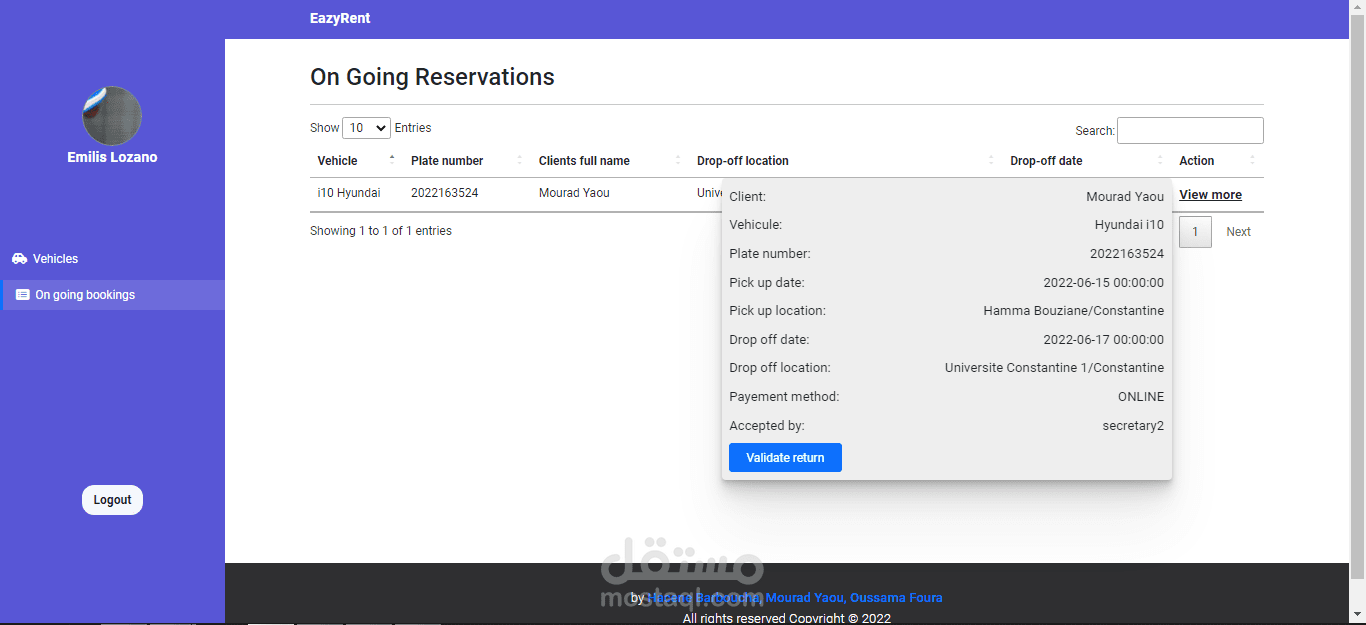Screen dimensions: 1366x625
Task: Select On going bookings in the sidebar
Action: click(85, 295)
